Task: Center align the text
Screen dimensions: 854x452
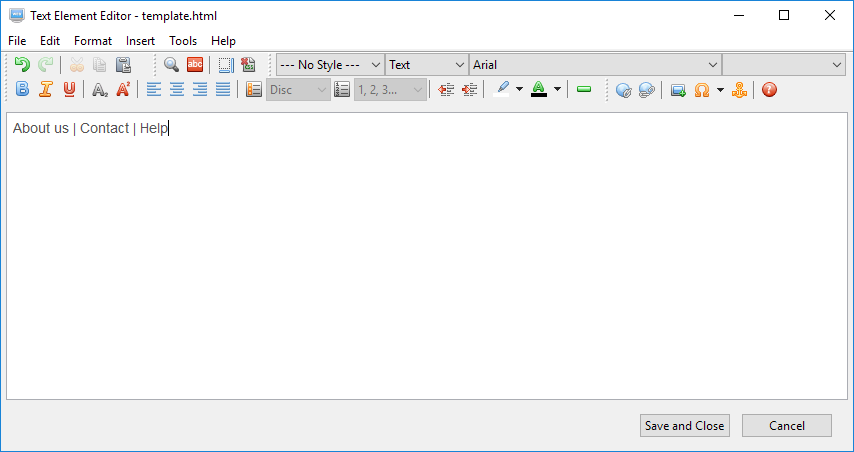Action: coord(176,90)
